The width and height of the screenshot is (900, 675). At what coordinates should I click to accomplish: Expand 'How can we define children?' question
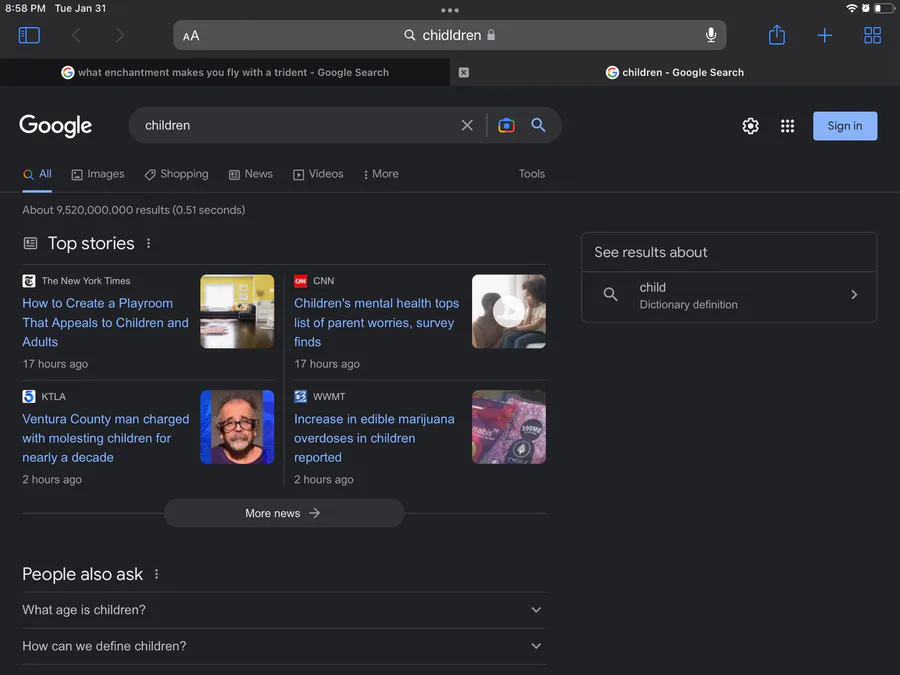click(284, 646)
